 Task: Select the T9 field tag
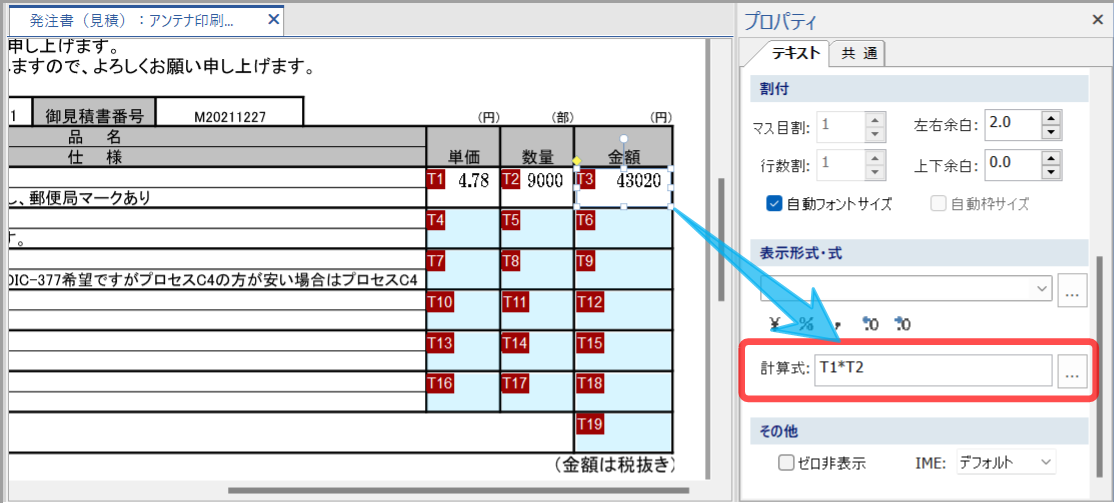585,261
